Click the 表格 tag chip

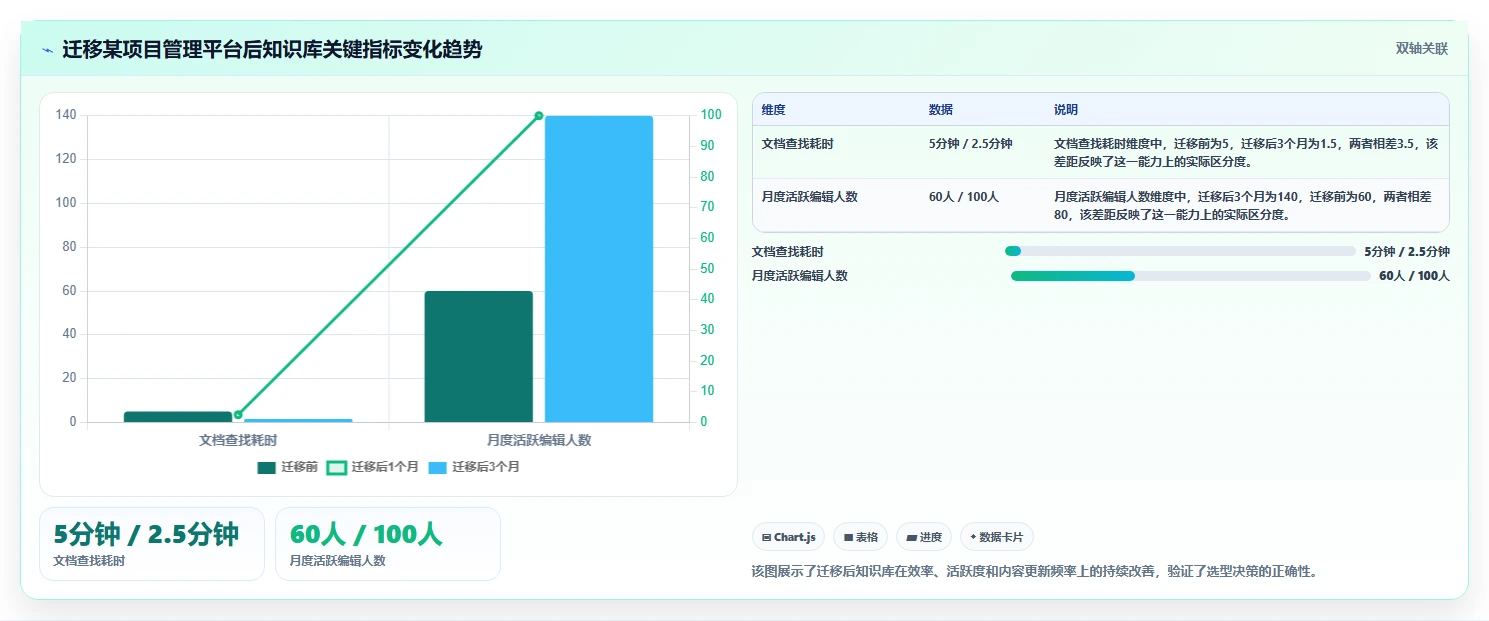[x=860, y=537]
